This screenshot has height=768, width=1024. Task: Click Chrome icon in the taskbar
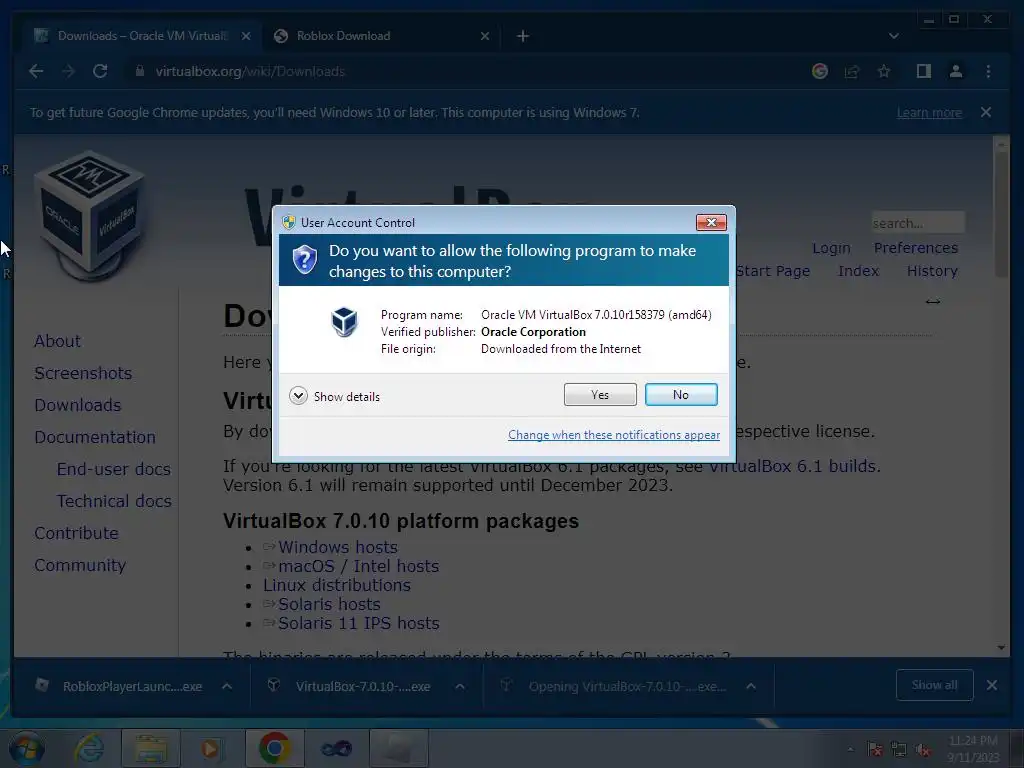pos(274,748)
